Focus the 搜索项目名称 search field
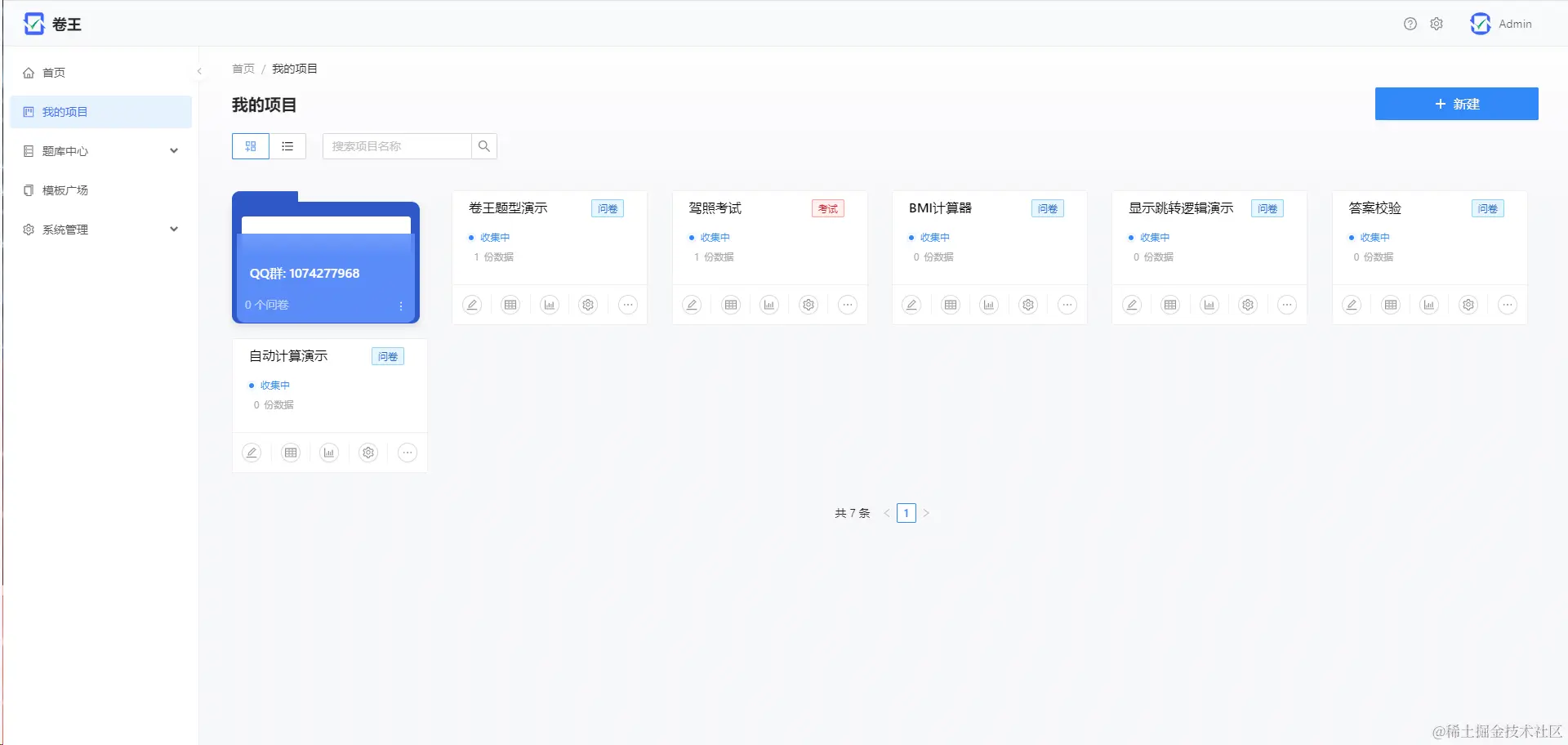 (x=397, y=146)
